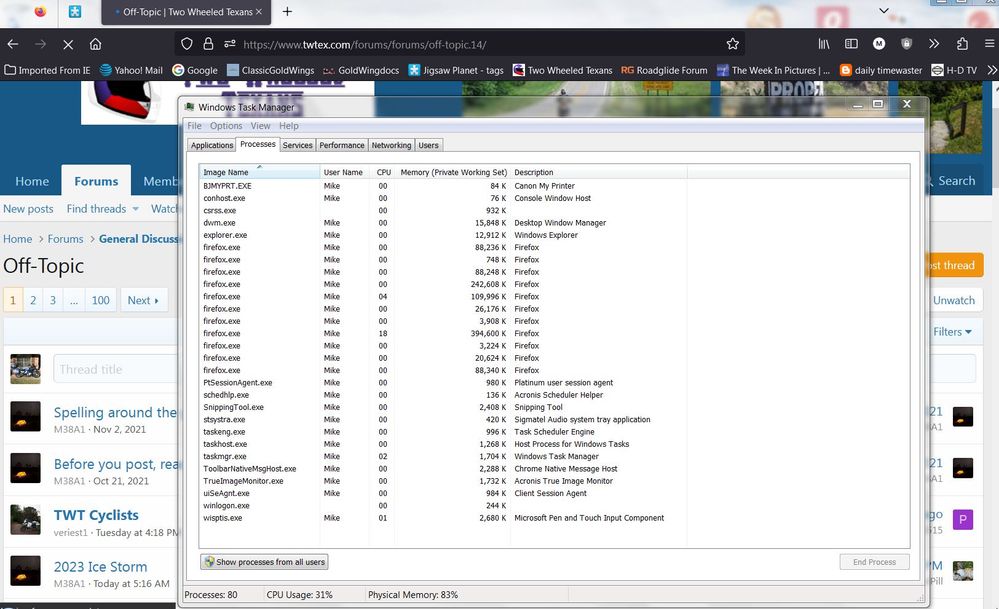Screen dimensions: 999x609
Task: Open Firefox library icon
Action: (x=824, y=44)
